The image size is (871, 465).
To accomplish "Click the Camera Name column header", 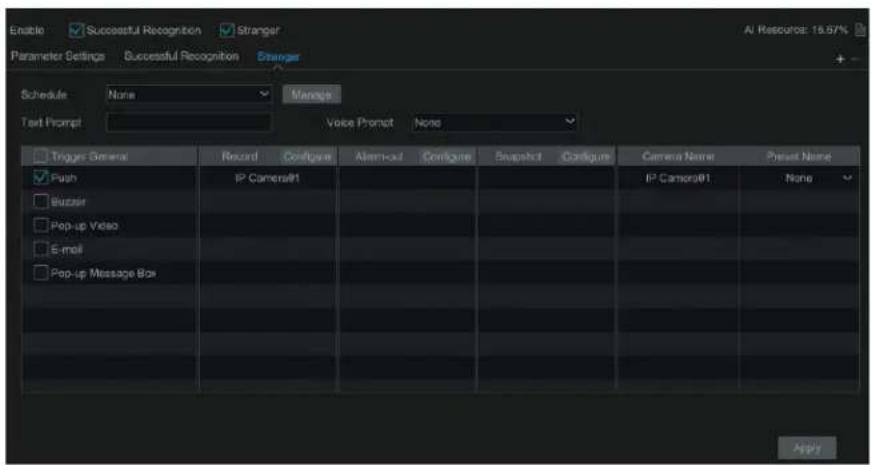I will 678,157.
